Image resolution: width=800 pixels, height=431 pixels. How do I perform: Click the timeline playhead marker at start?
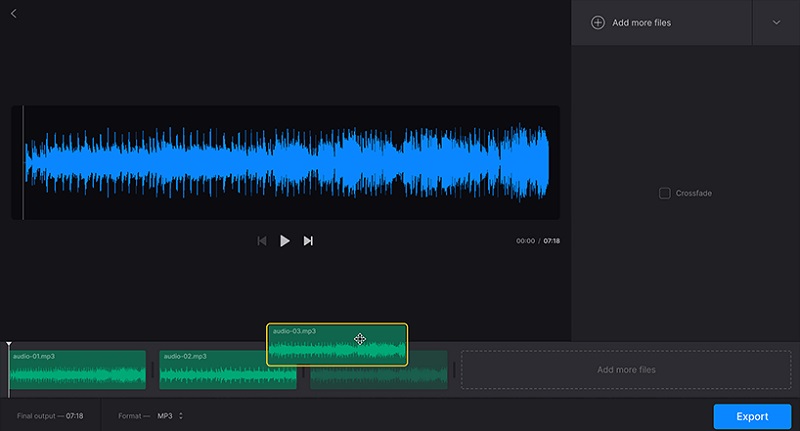point(9,346)
